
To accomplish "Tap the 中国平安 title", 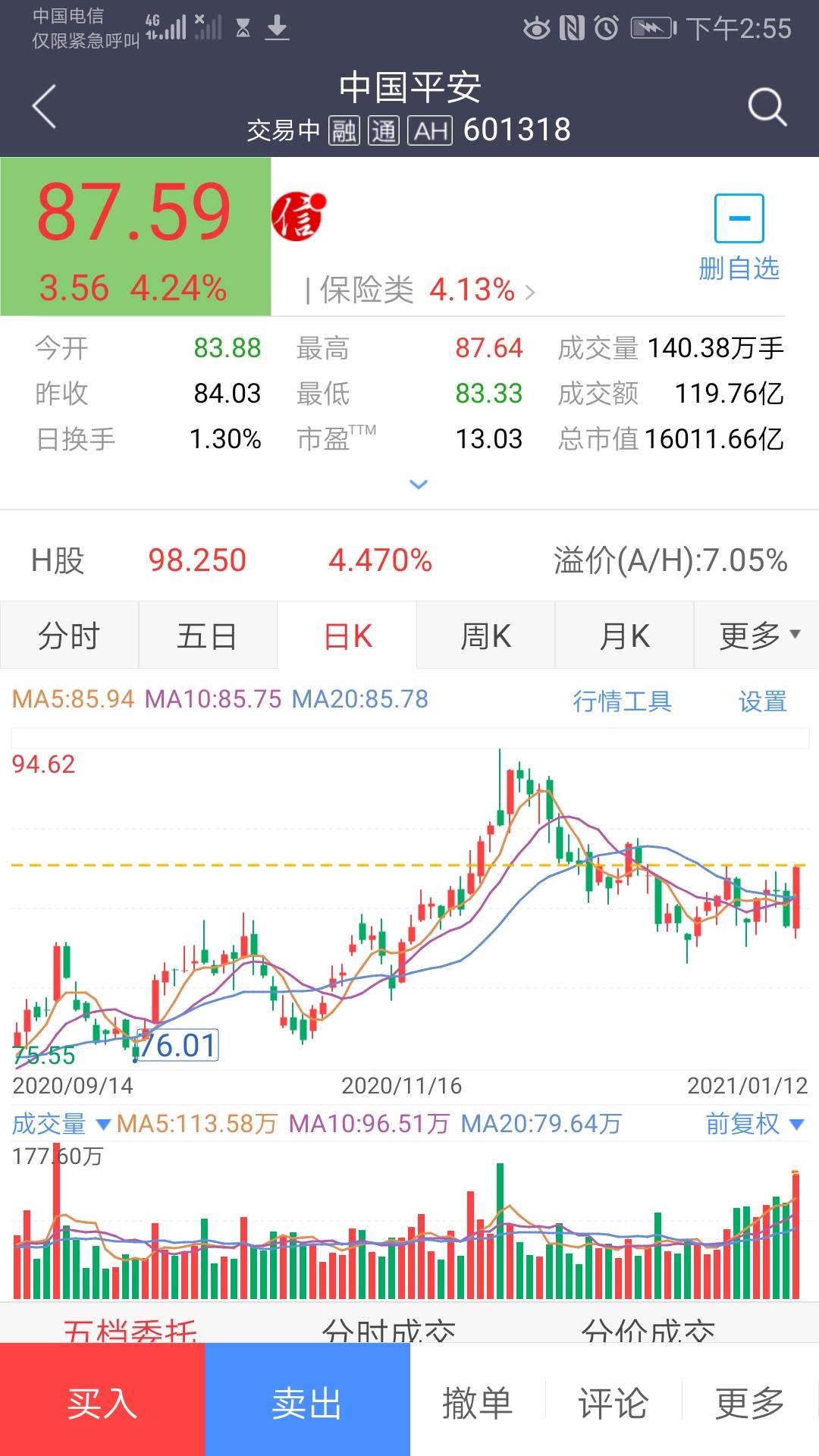I will point(409,87).
